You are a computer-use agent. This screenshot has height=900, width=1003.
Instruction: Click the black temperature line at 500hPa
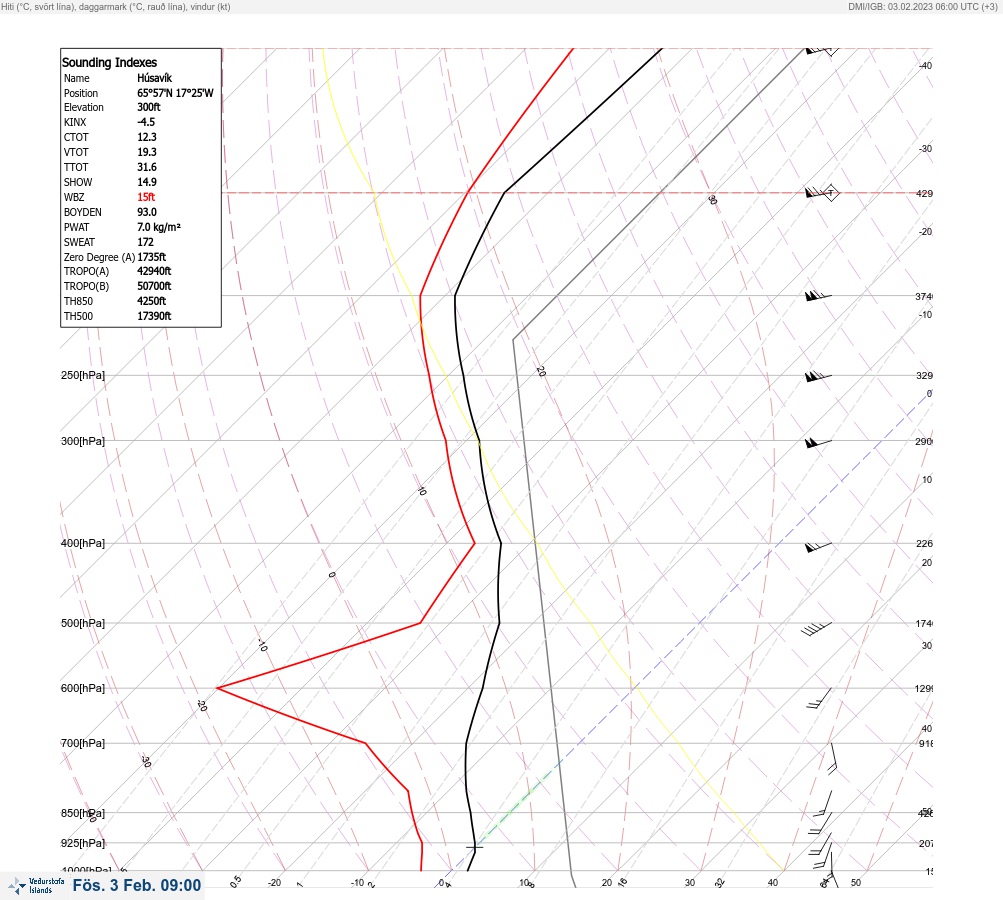tap(499, 623)
